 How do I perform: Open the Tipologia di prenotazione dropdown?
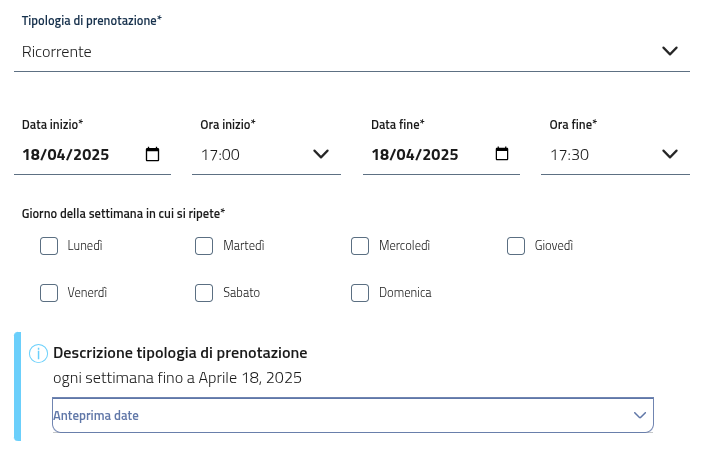[350, 51]
